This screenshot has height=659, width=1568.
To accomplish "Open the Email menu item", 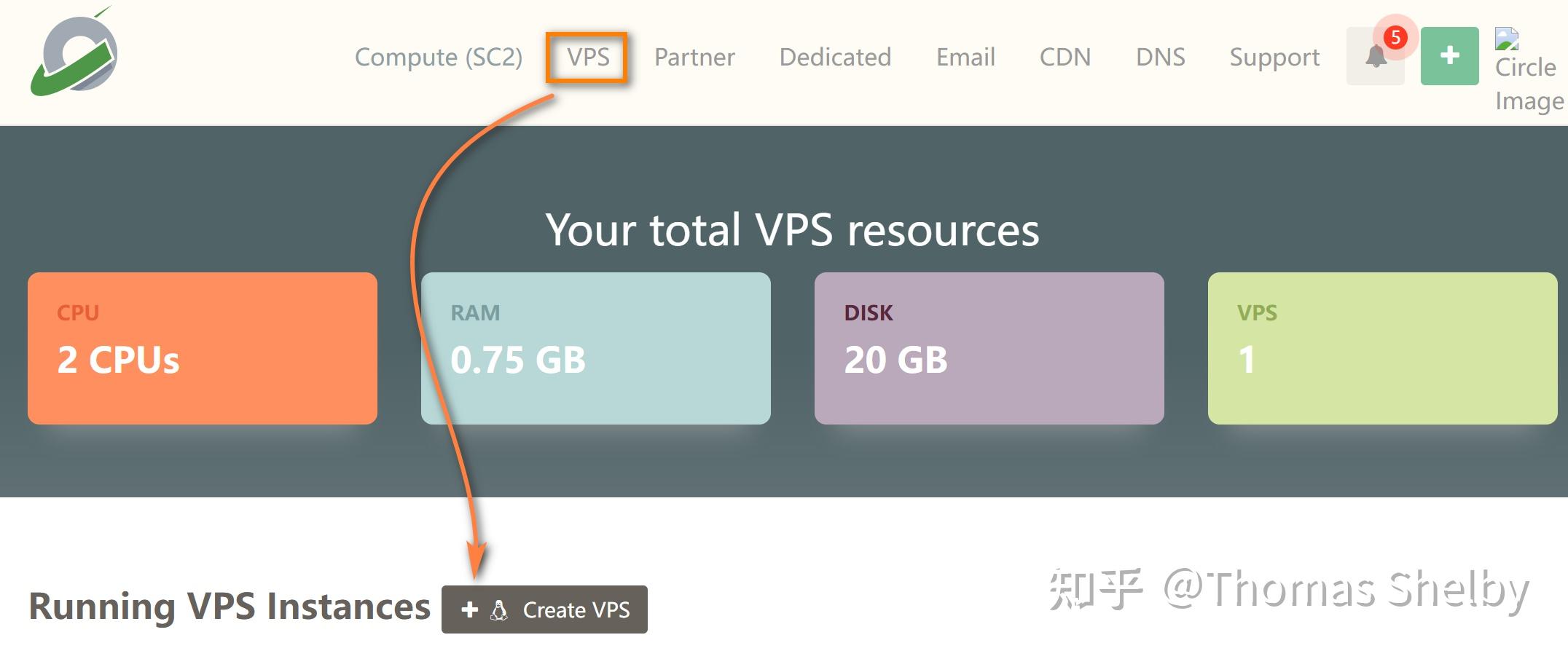I will click(x=965, y=58).
